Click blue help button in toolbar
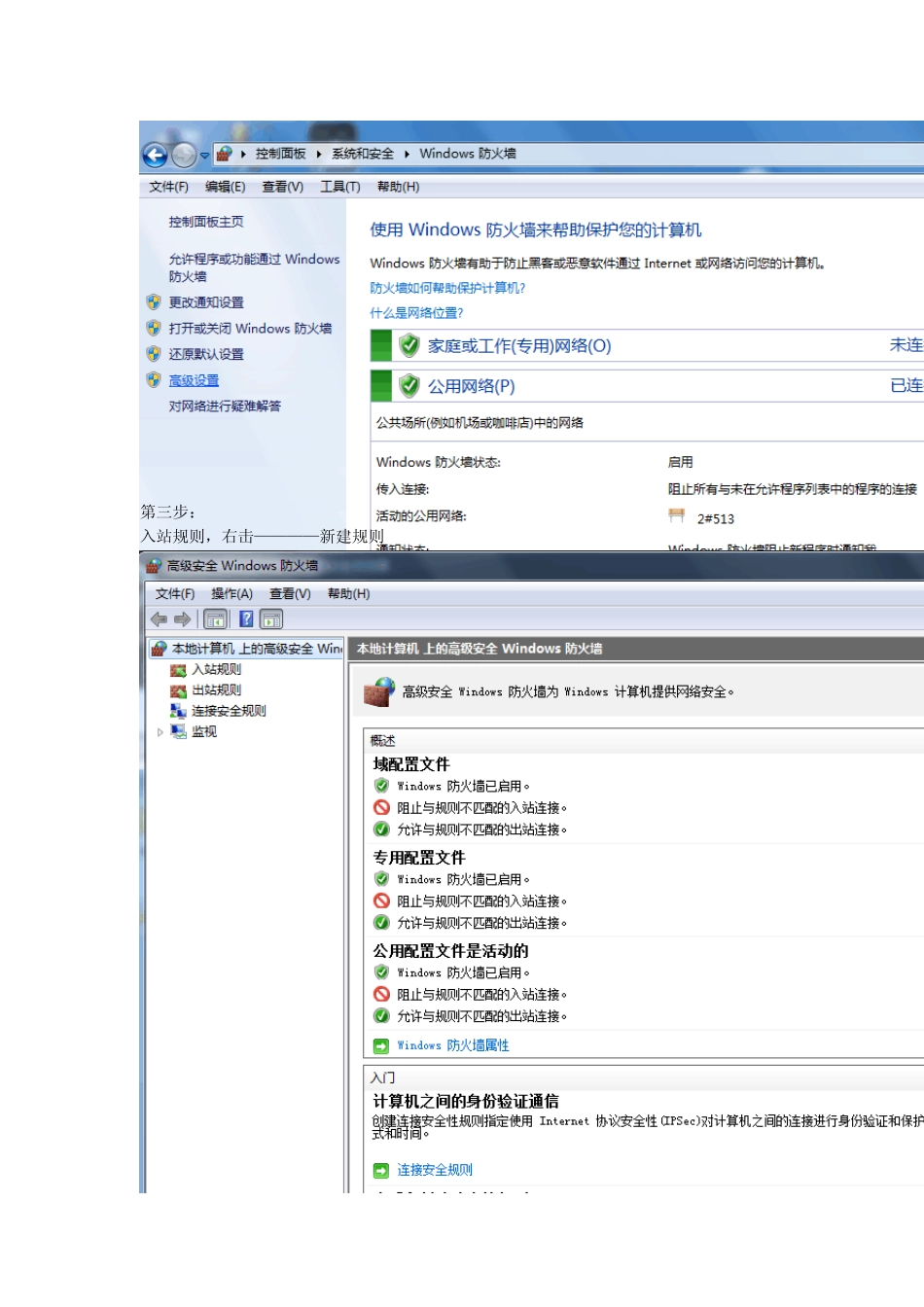Viewport: 924px width, 1307px height. pyautogui.click(x=246, y=618)
